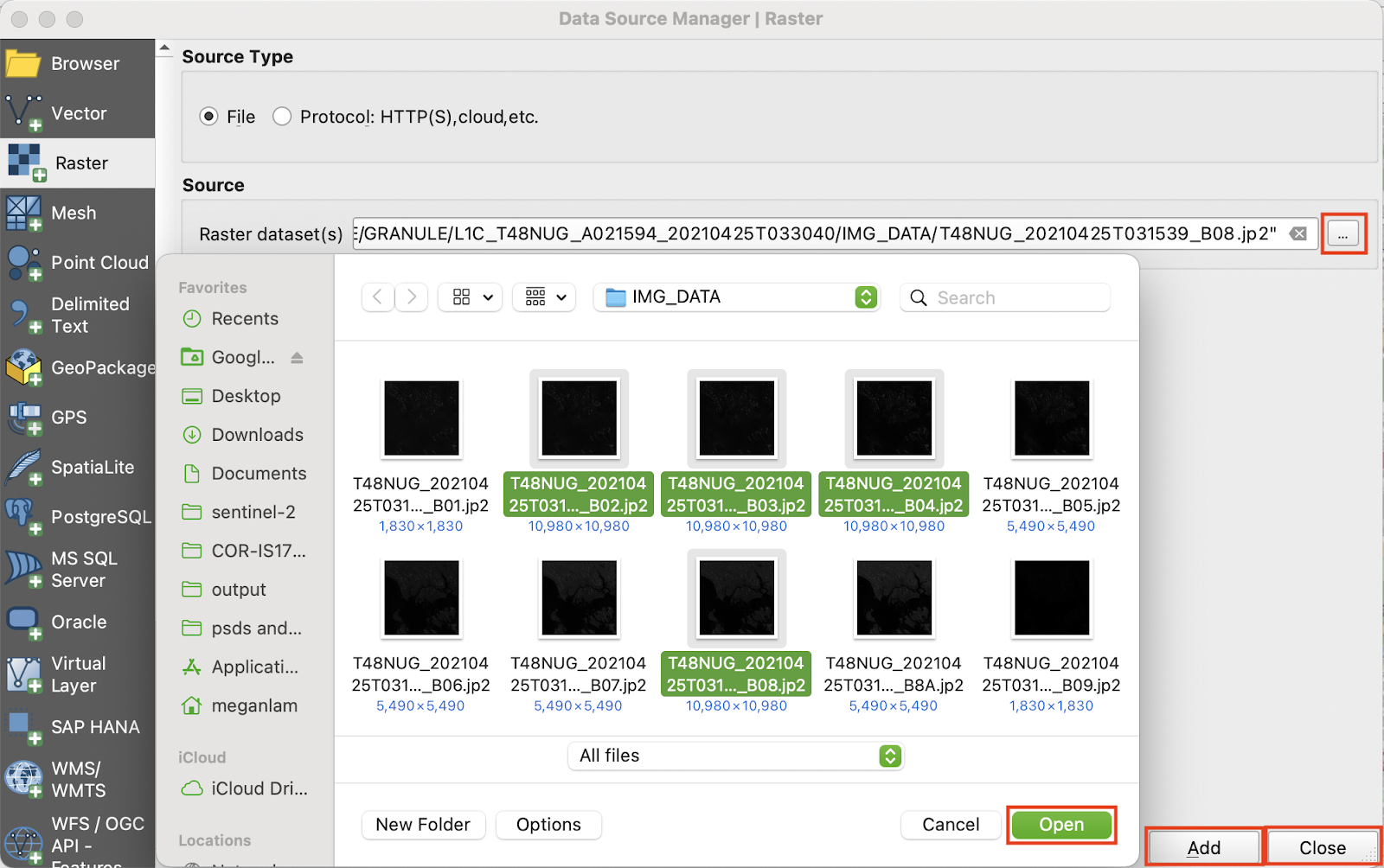Select the Mesh source icon
This screenshot has height=868, width=1384.
coord(23,213)
